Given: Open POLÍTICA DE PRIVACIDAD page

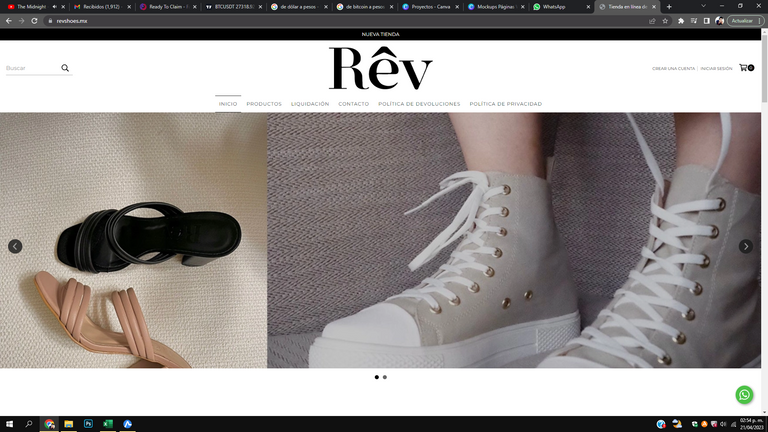Looking at the screenshot, I should [505, 104].
